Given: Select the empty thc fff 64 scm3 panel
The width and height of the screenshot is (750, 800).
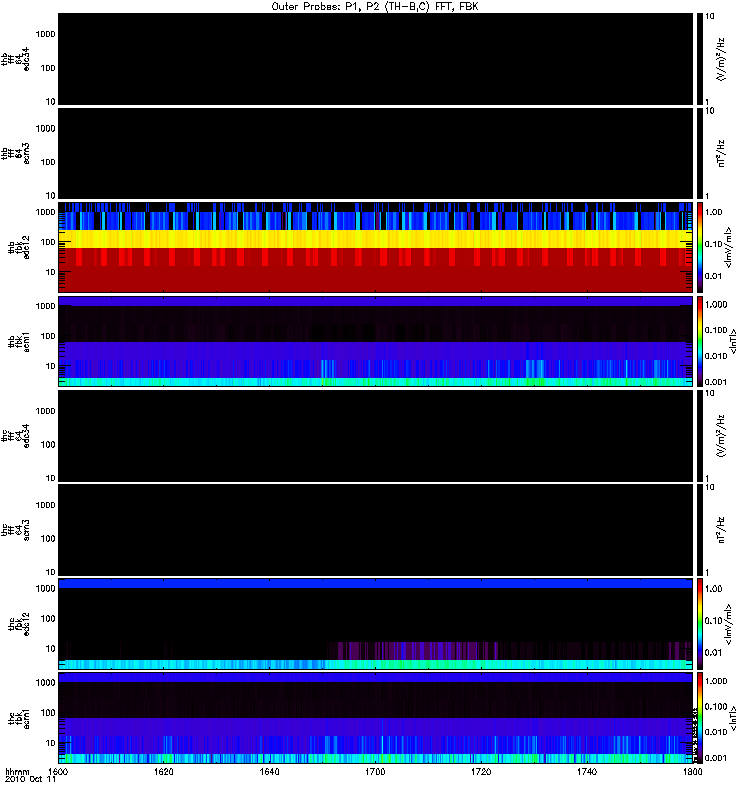Looking at the screenshot, I should click(x=376, y=530).
